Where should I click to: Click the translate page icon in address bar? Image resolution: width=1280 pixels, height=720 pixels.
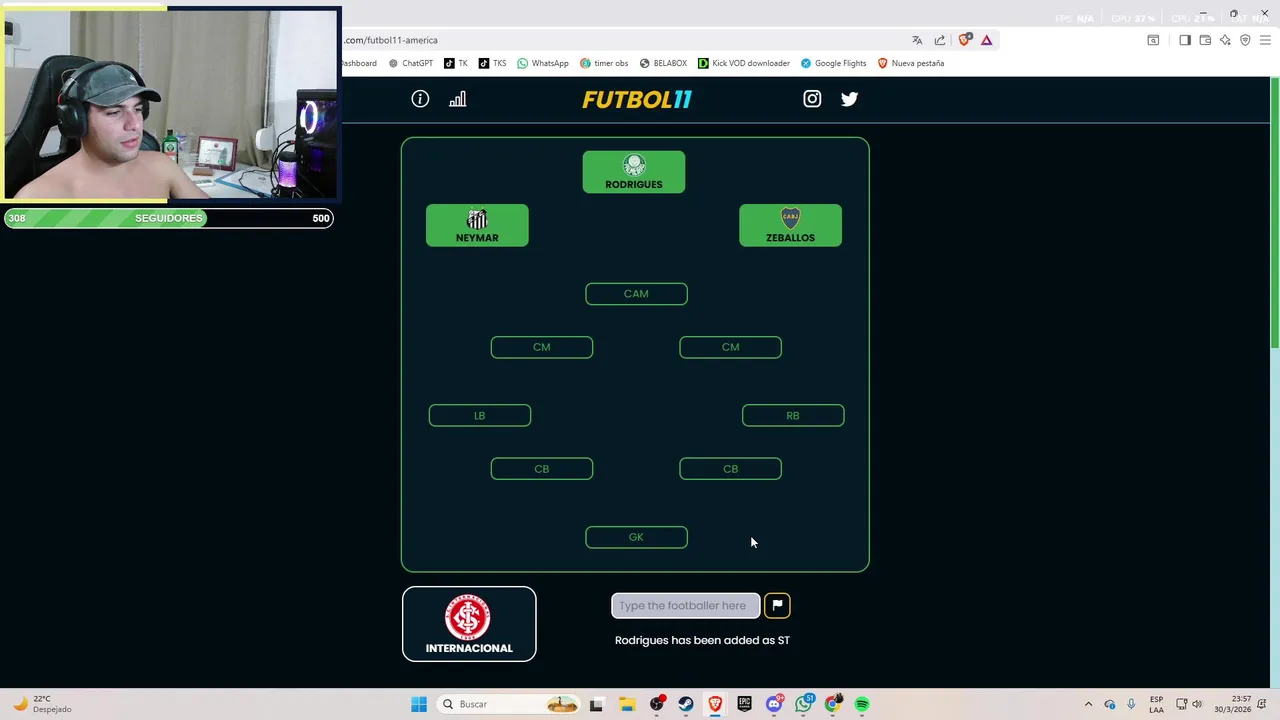pyautogui.click(x=917, y=40)
